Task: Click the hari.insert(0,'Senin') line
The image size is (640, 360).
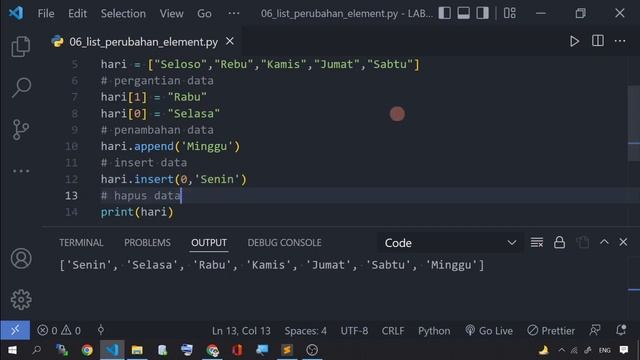Action: [x=174, y=179]
